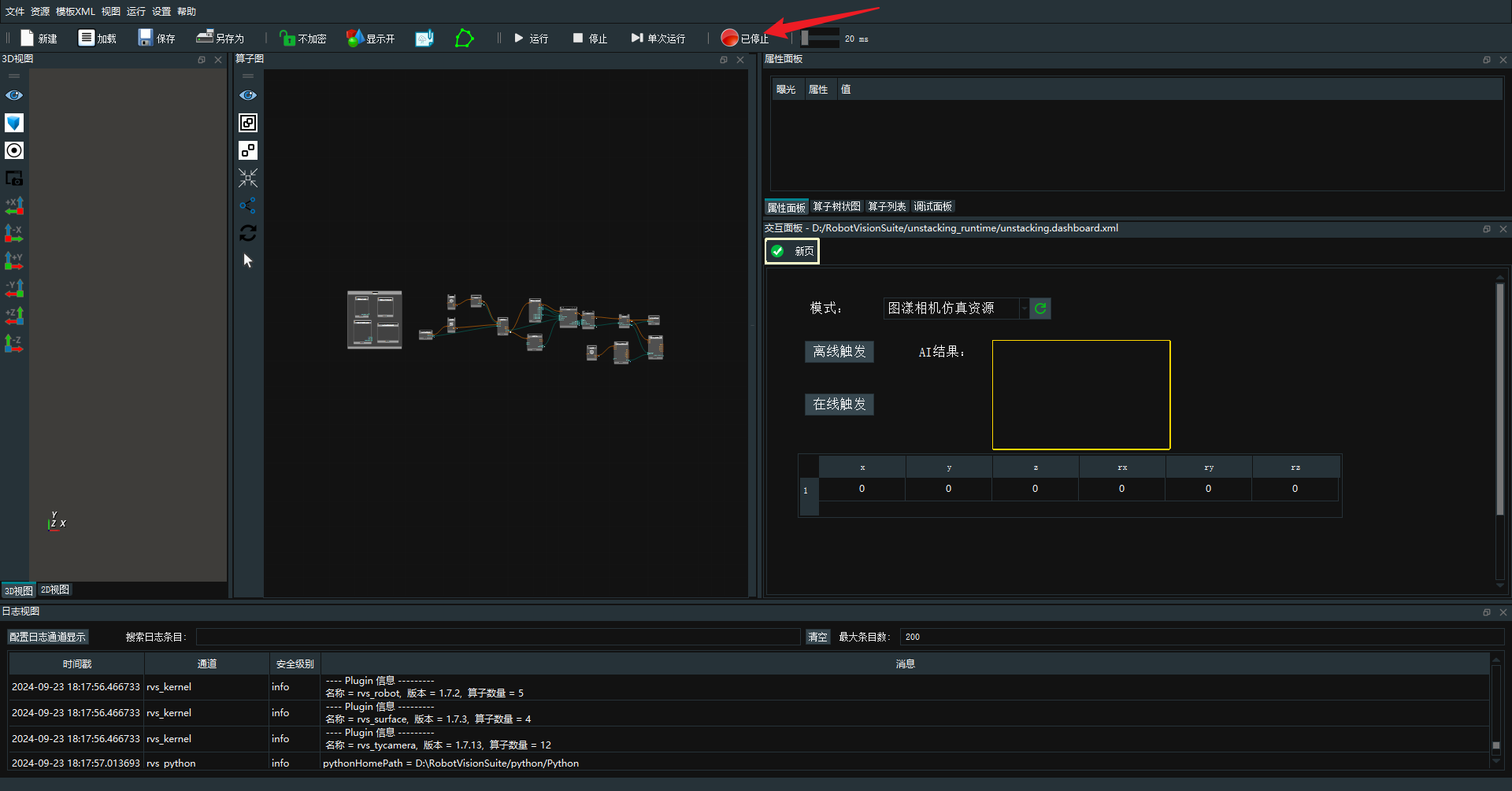The image size is (1512, 791).
Task: Open the 资源 menu
Action: click(40, 11)
